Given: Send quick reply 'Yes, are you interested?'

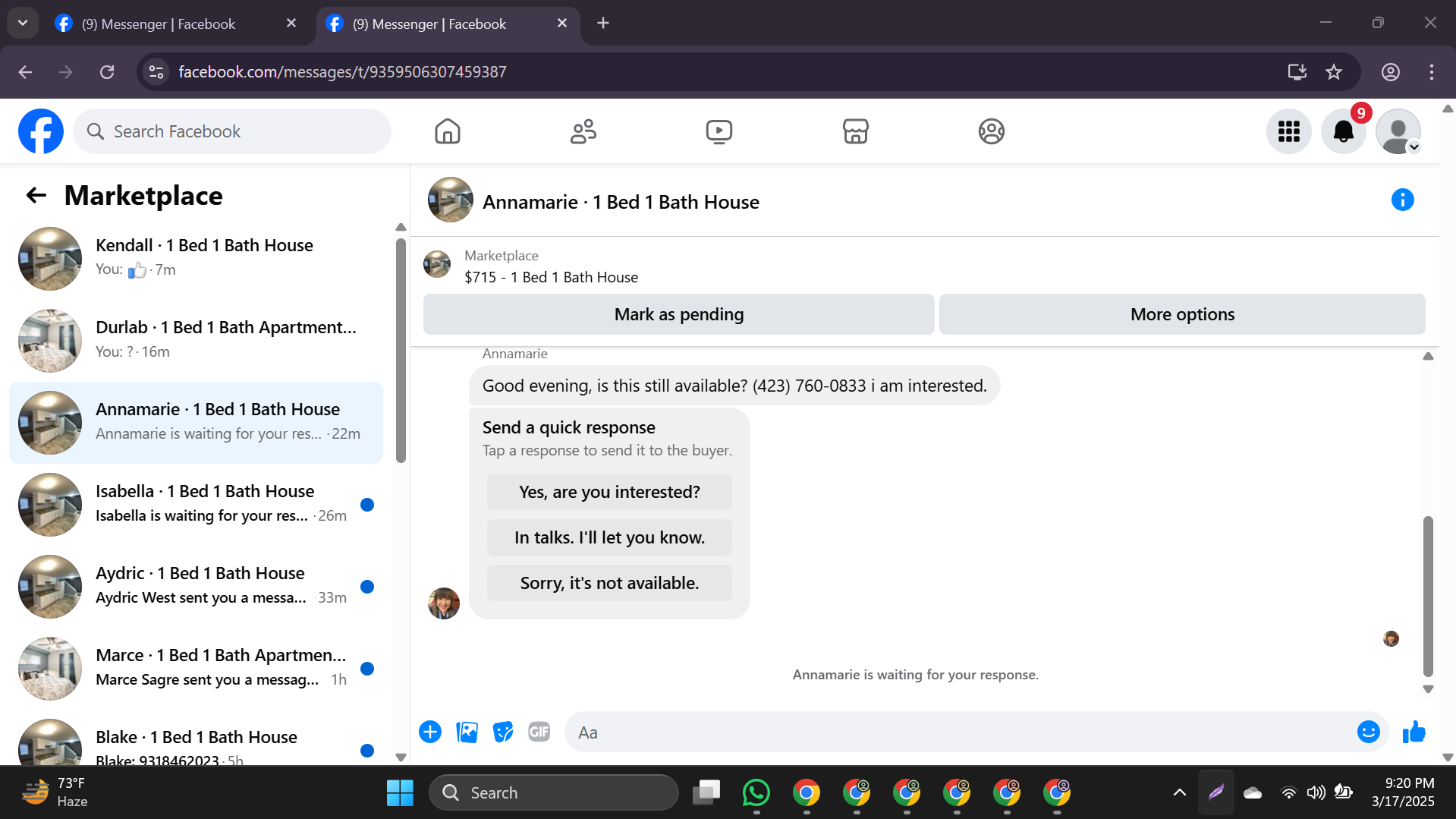Looking at the screenshot, I should point(609,492).
